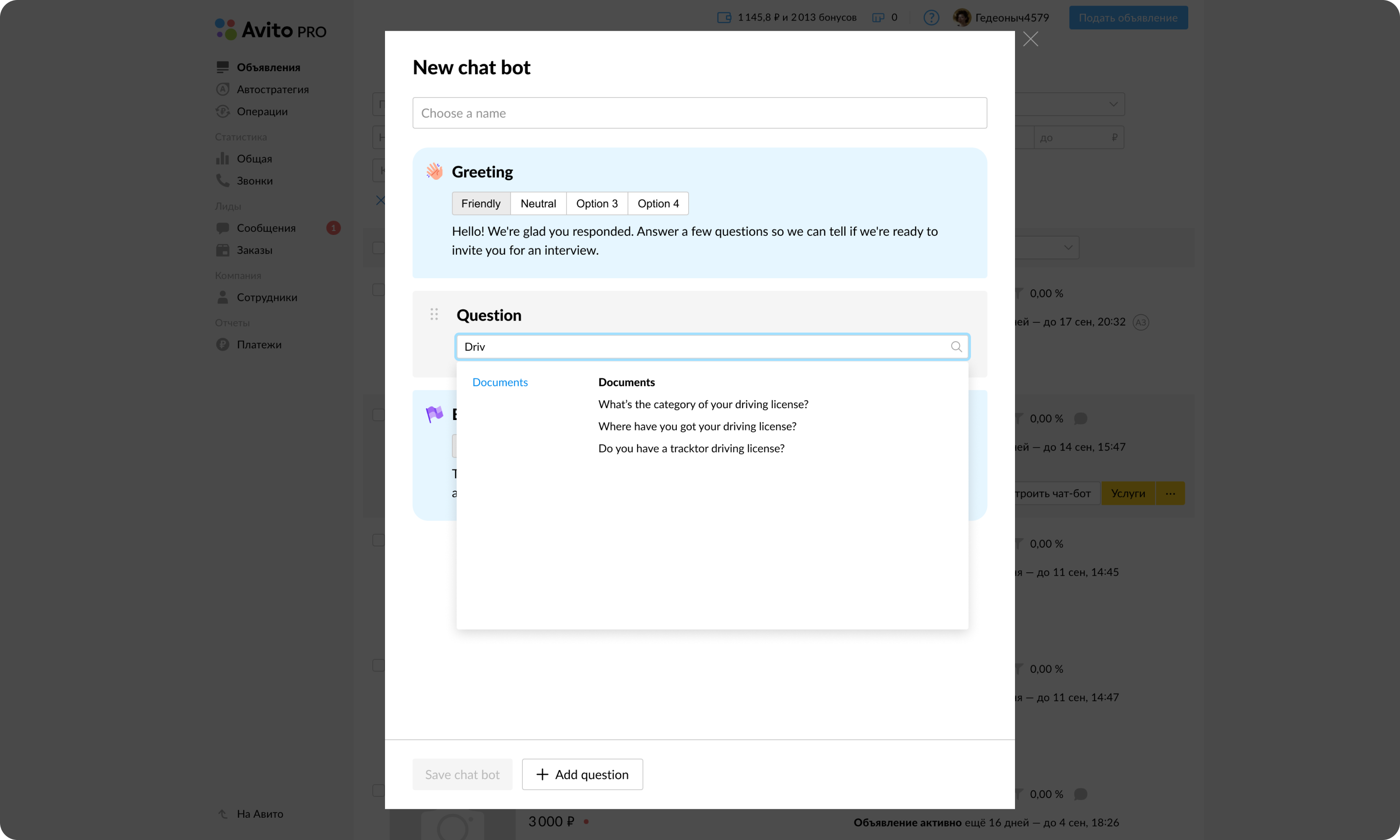Click the Гедеоныч4579 profile avatar

(x=962, y=17)
